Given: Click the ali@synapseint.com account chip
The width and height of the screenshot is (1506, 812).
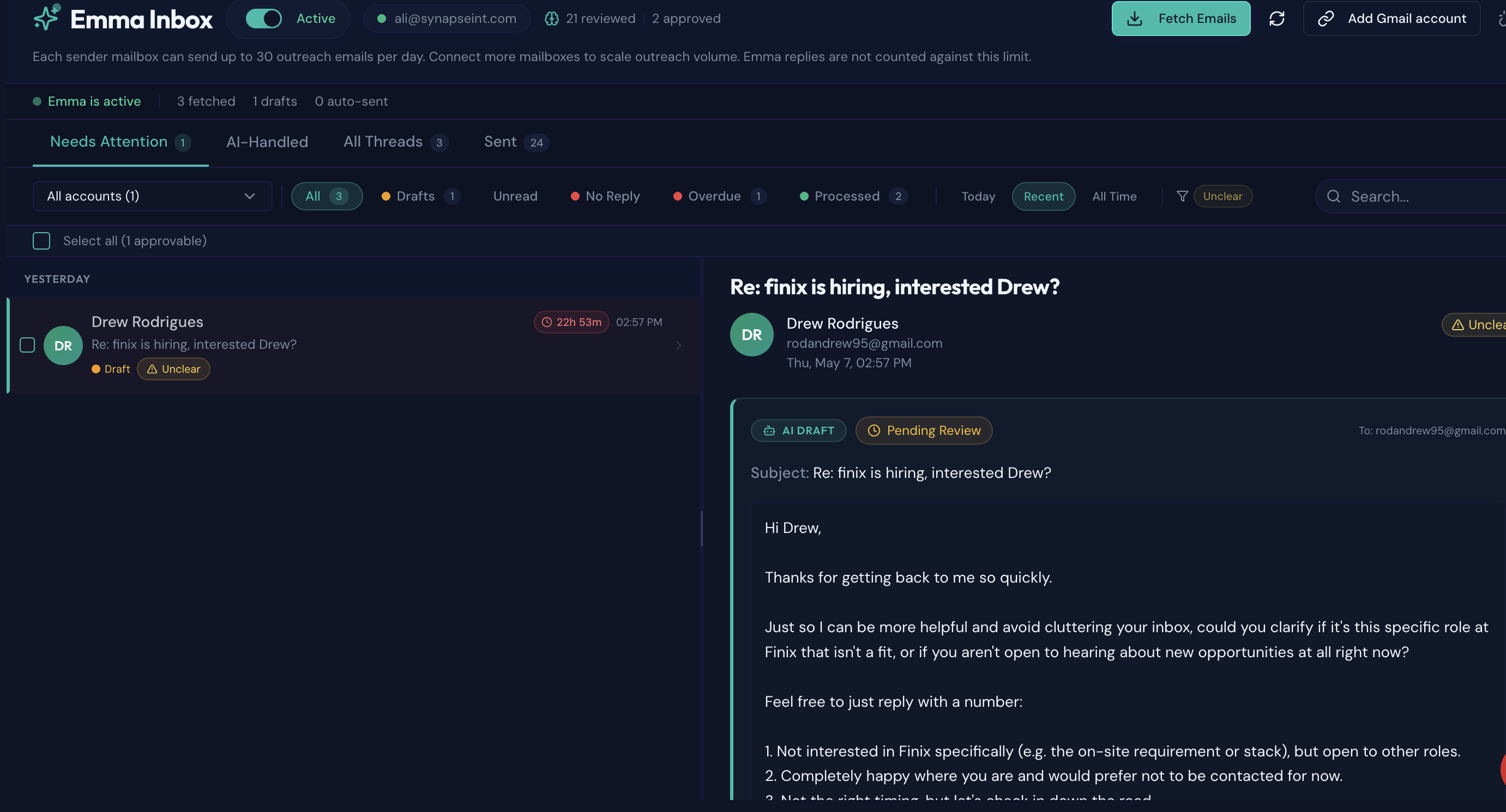Looking at the screenshot, I should (x=447, y=19).
